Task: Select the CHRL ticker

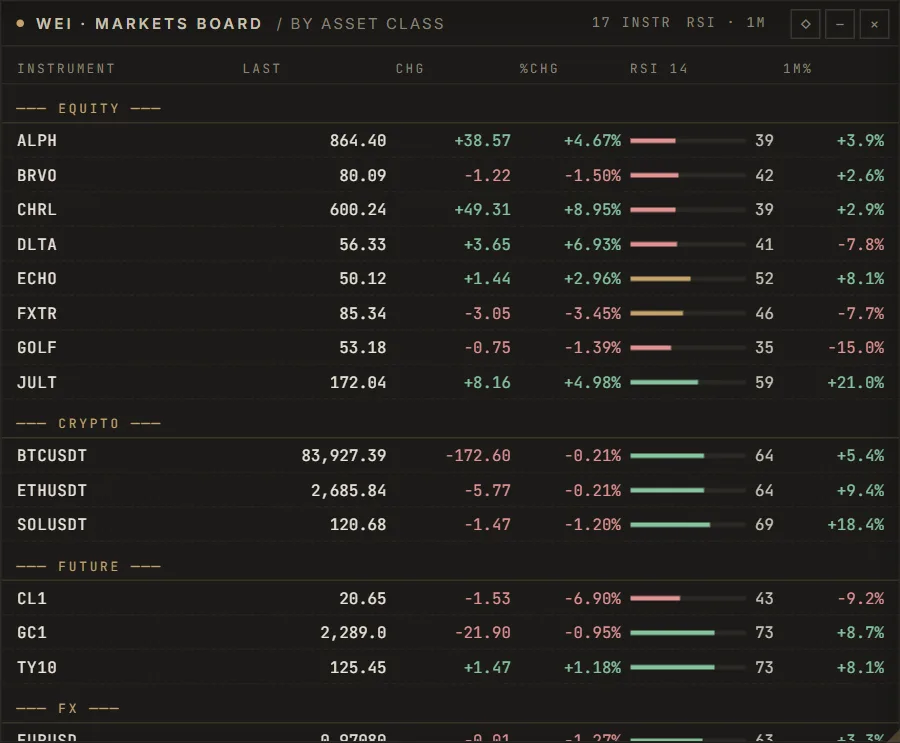Action: pyautogui.click(x=37, y=210)
